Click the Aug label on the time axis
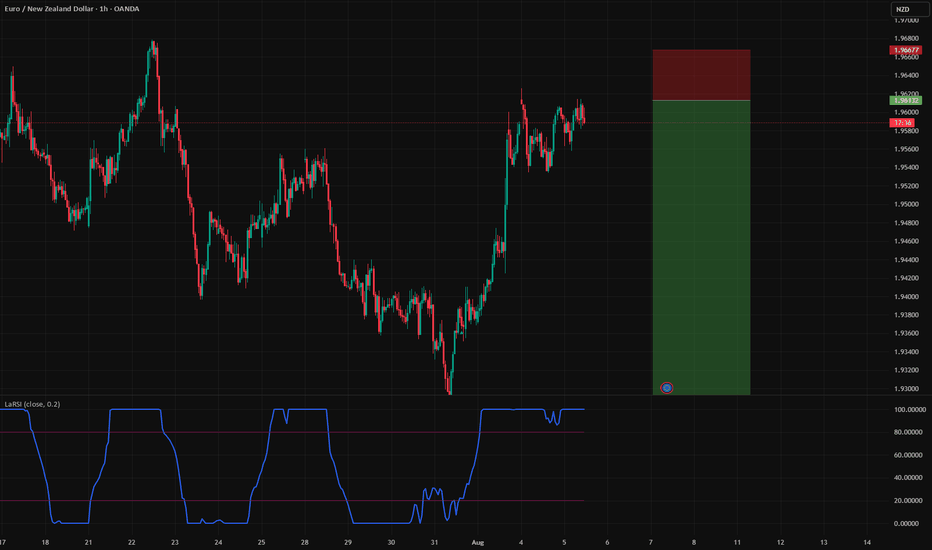Screen dimensions: 932x550 click(x=478, y=542)
